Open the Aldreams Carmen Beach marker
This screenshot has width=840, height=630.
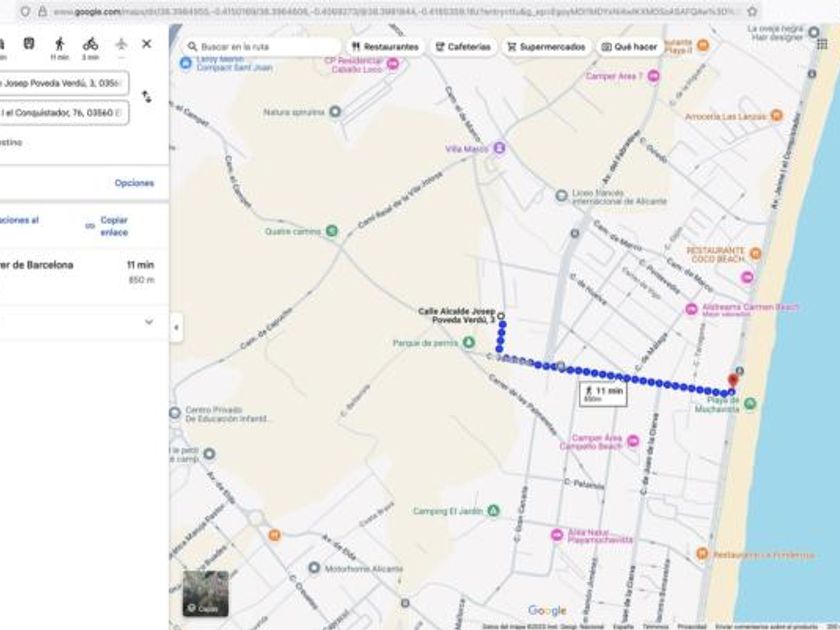pyautogui.click(x=692, y=309)
